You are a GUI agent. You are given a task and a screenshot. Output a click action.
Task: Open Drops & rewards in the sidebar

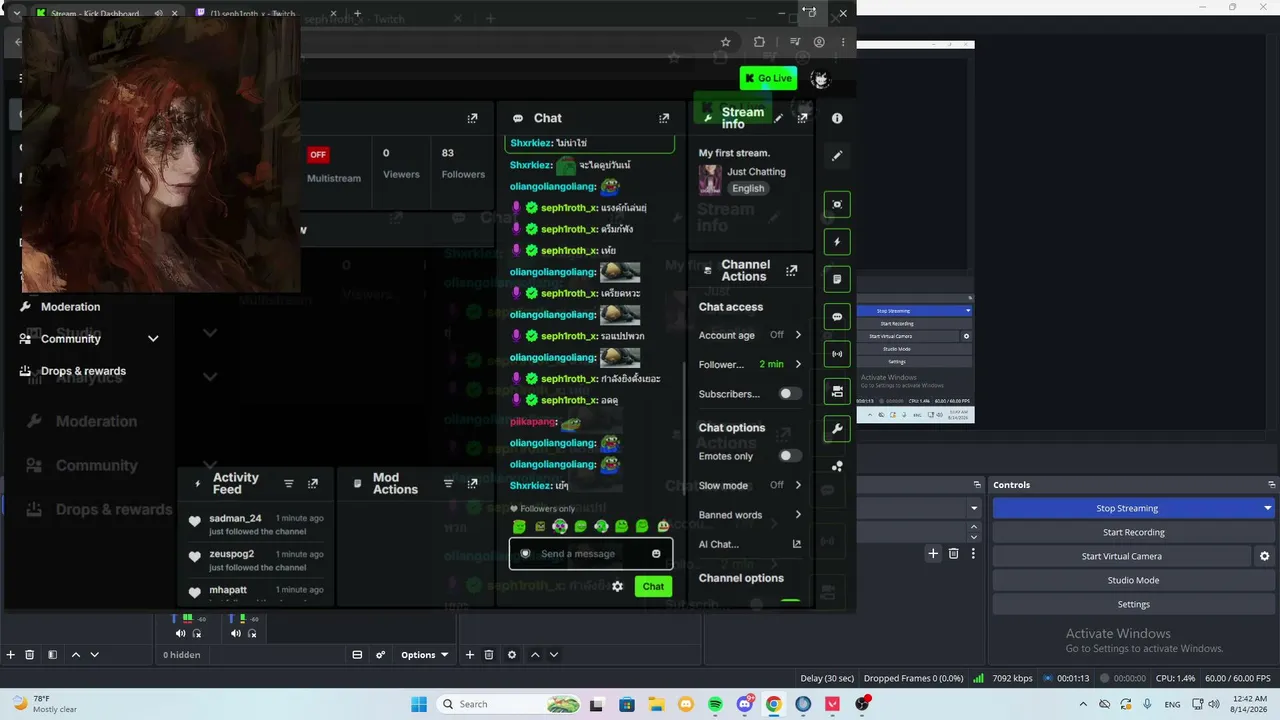click(x=83, y=371)
